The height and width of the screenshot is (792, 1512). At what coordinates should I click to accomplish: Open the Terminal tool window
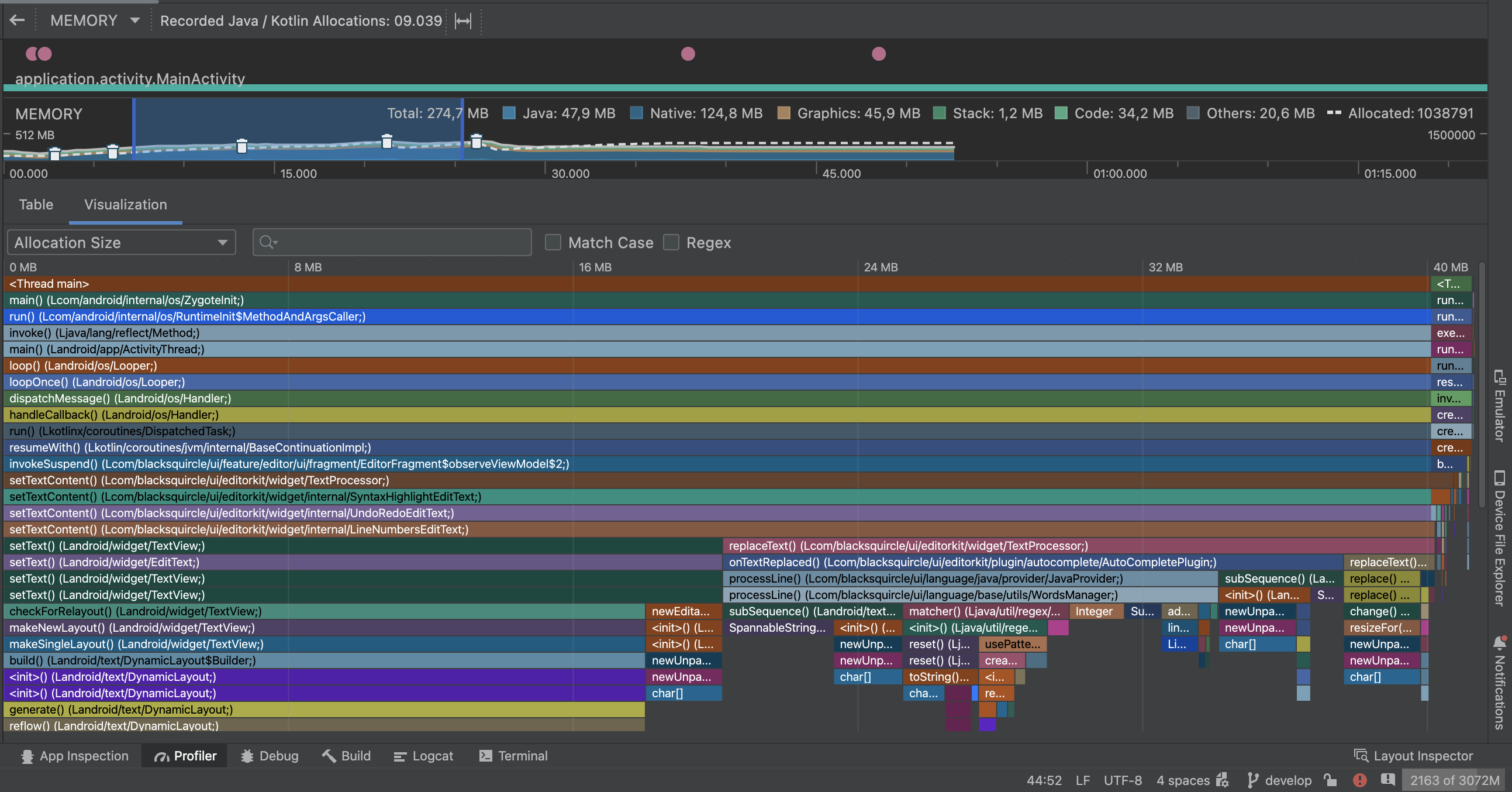coord(513,756)
